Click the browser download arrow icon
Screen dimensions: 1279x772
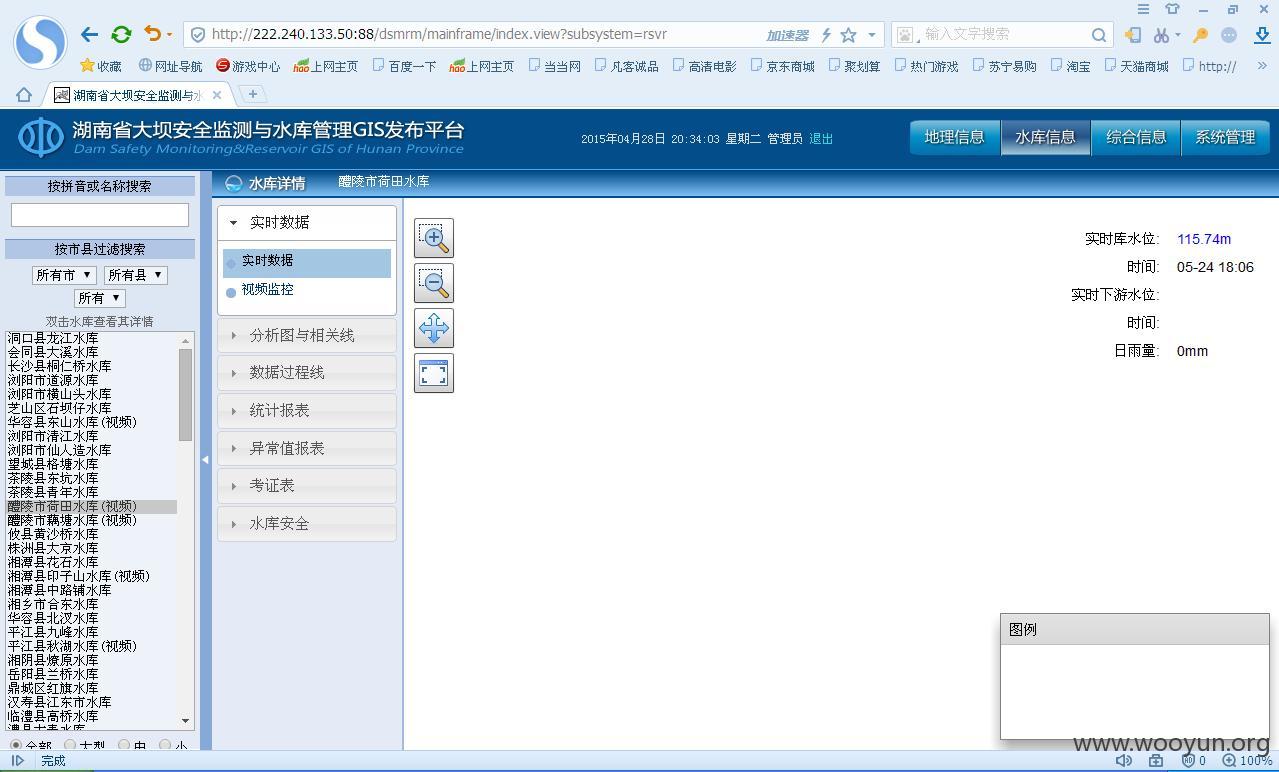coord(1262,35)
